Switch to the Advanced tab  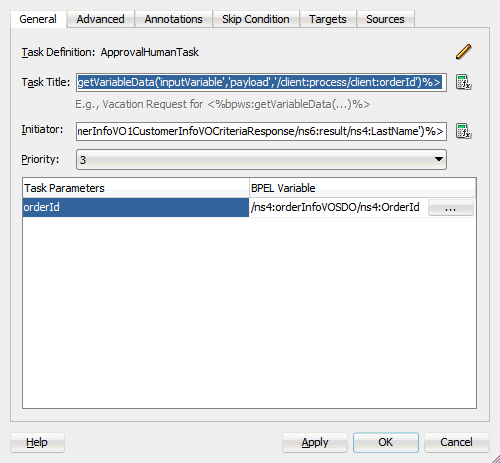[x=100, y=19]
